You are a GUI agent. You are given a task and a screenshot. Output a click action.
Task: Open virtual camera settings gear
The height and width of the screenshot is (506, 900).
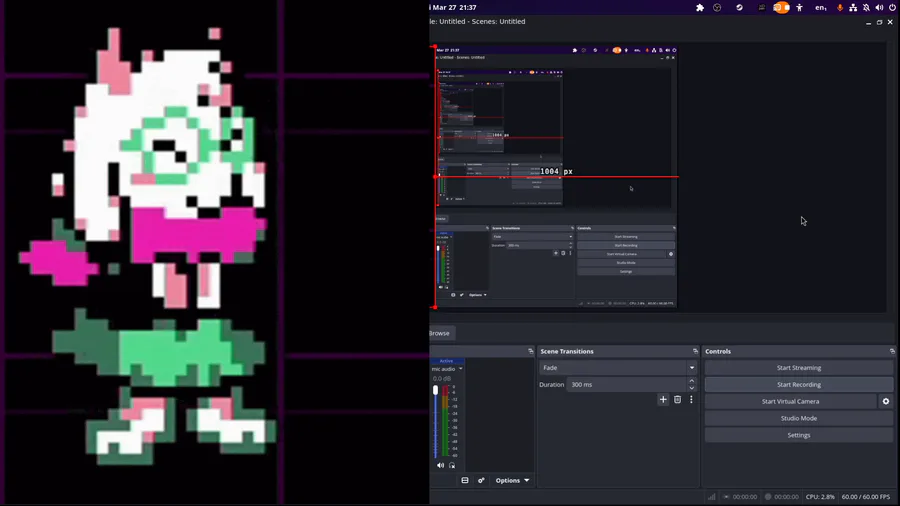point(886,402)
